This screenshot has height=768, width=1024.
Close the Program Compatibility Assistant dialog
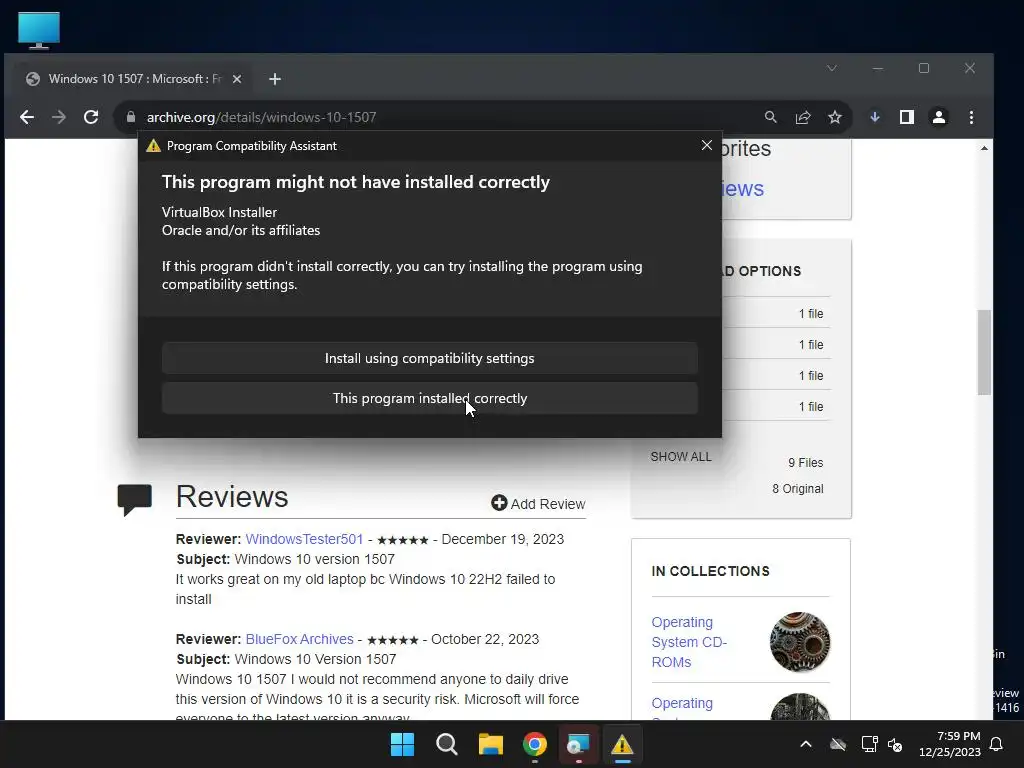(x=707, y=145)
